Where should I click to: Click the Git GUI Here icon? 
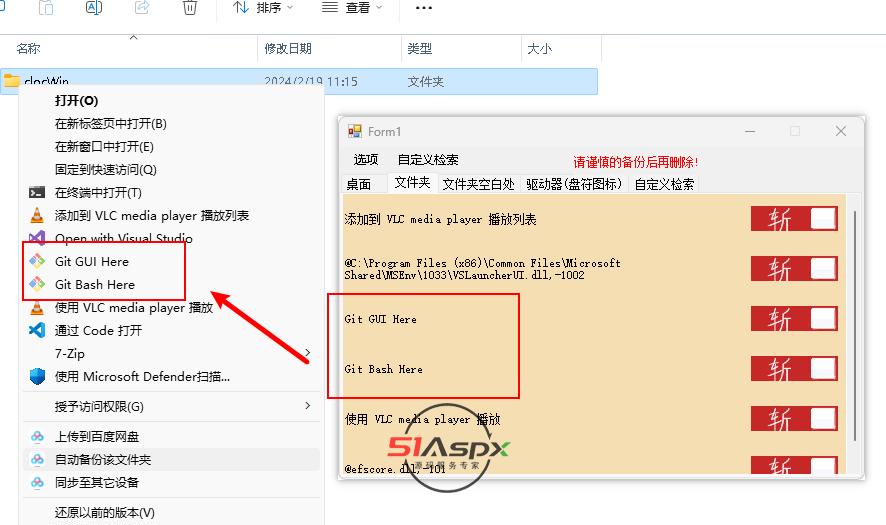pyautogui.click(x=37, y=261)
